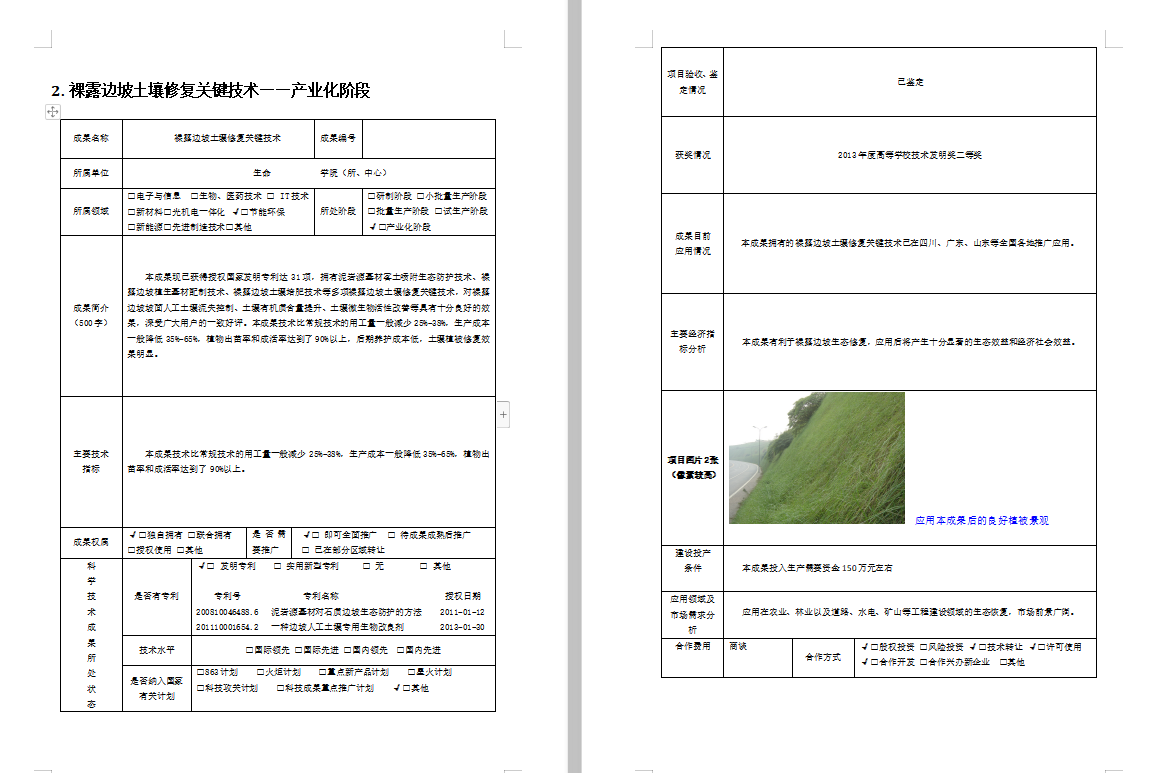1158x773 pixels.
Task: Click the 已鉴定 cell on page two
Action: (x=909, y=82)
